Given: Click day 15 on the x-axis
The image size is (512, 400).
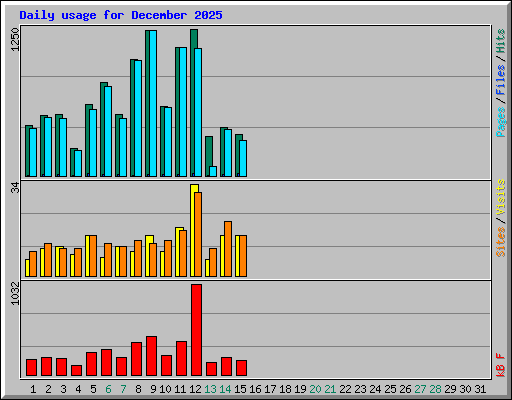Looking at the screenshot, I should [x=240, y=389].
